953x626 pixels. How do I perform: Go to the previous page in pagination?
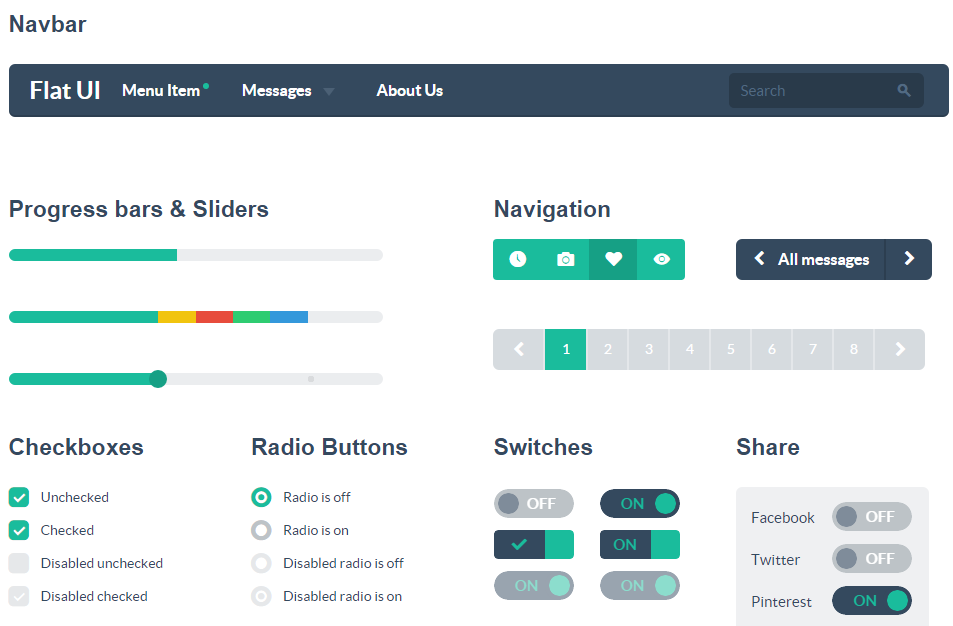pos(518,349)
